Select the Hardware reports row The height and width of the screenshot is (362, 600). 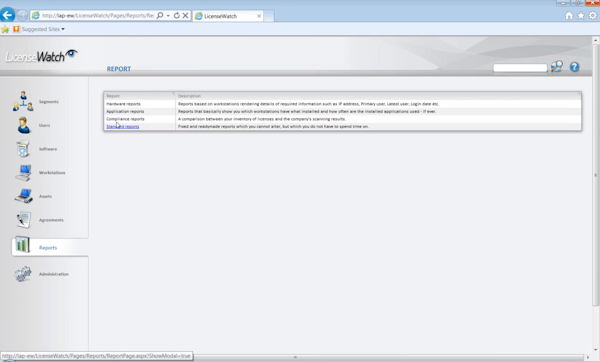pyautogui.click(x=342, y=104)
